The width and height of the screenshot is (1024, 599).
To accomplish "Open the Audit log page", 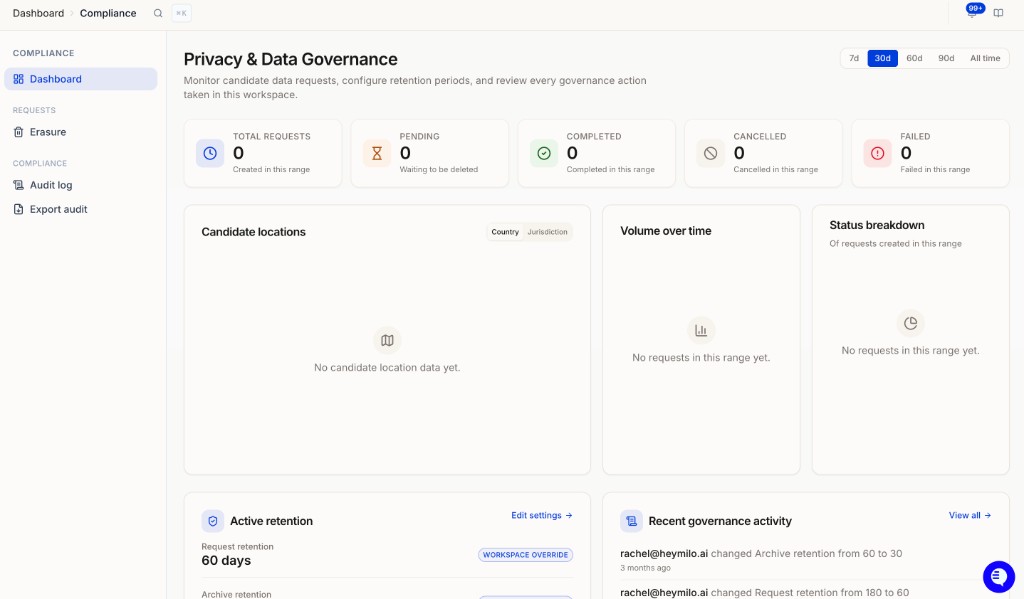I will (x=81, y=185).
